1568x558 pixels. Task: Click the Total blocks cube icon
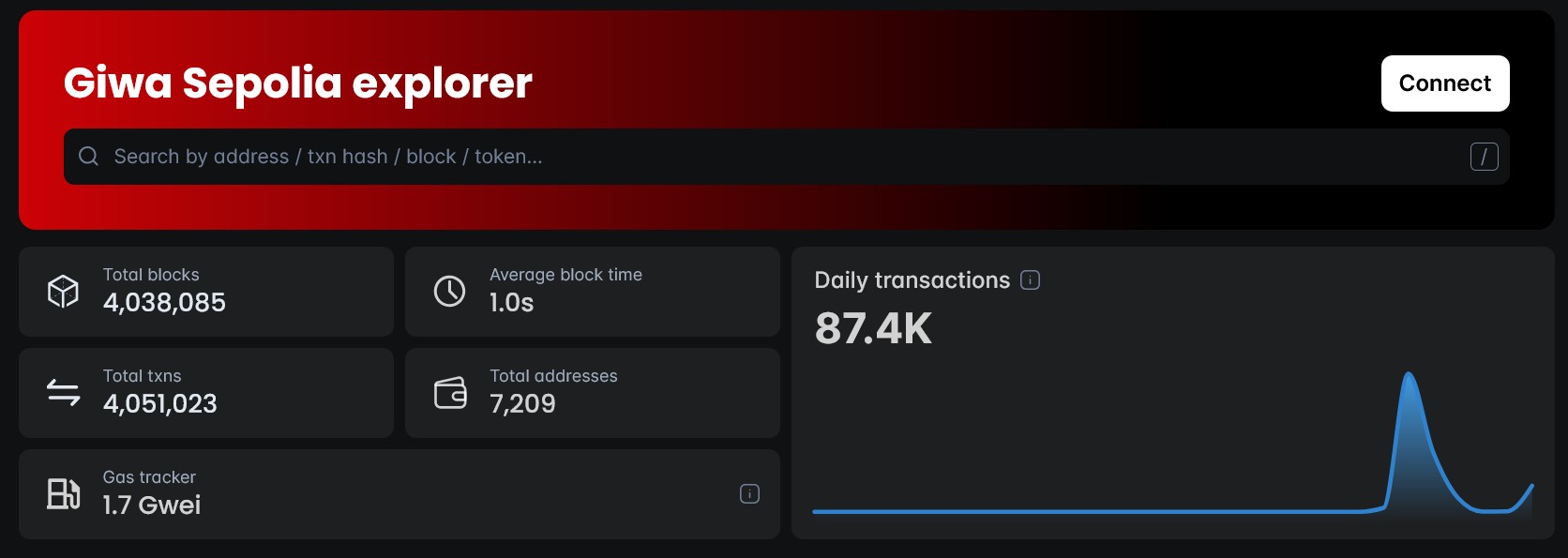click(x=63, y=292)
